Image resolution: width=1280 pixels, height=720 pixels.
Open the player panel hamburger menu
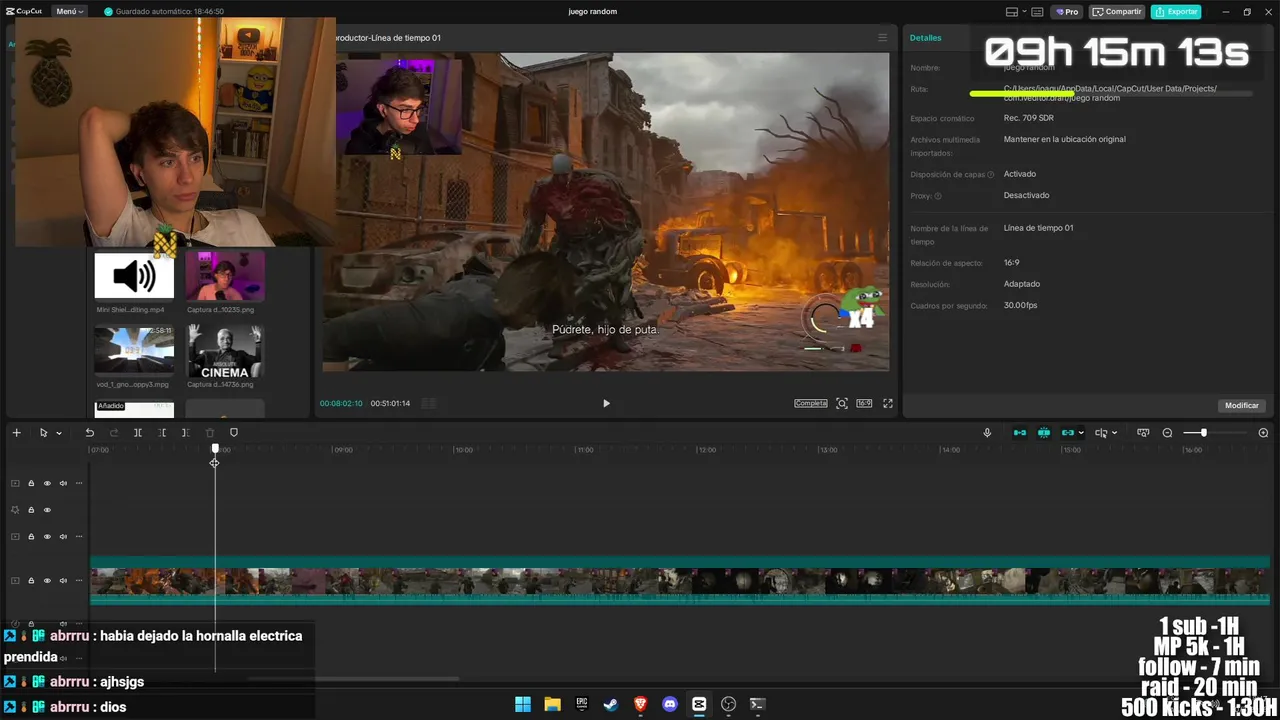click(x=882, y=38)
